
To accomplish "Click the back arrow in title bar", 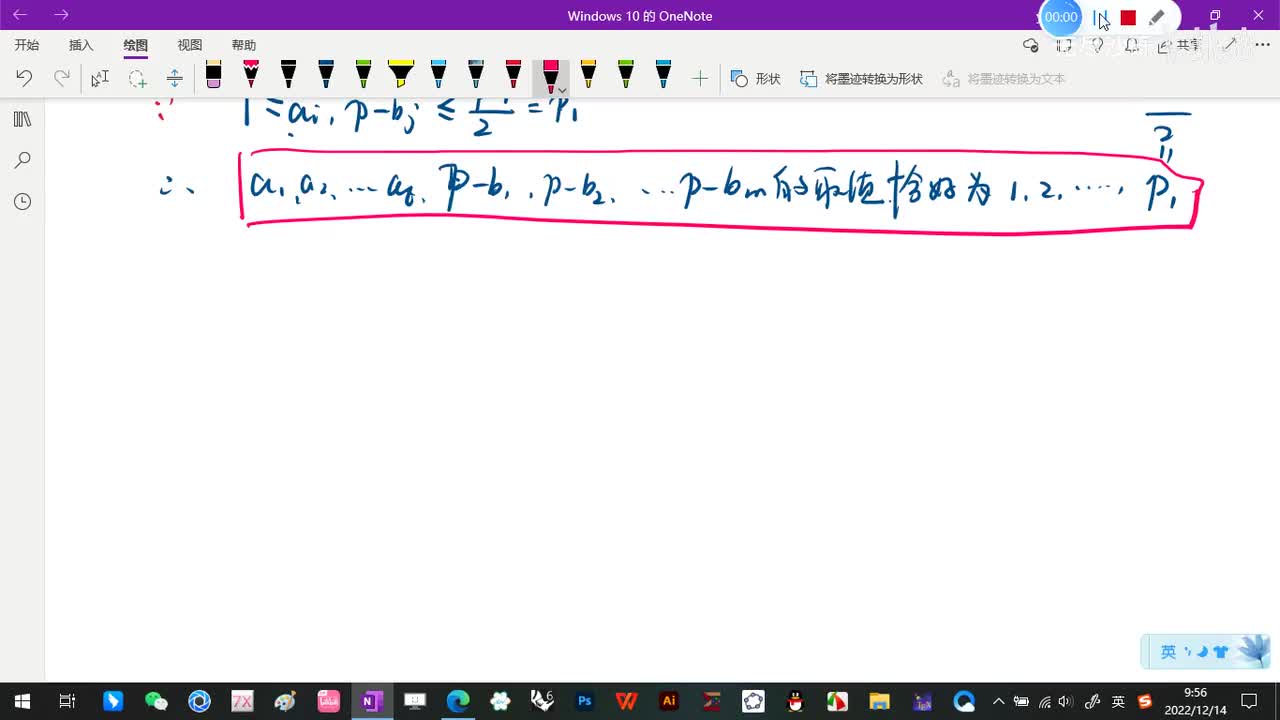I will [20, 15].
